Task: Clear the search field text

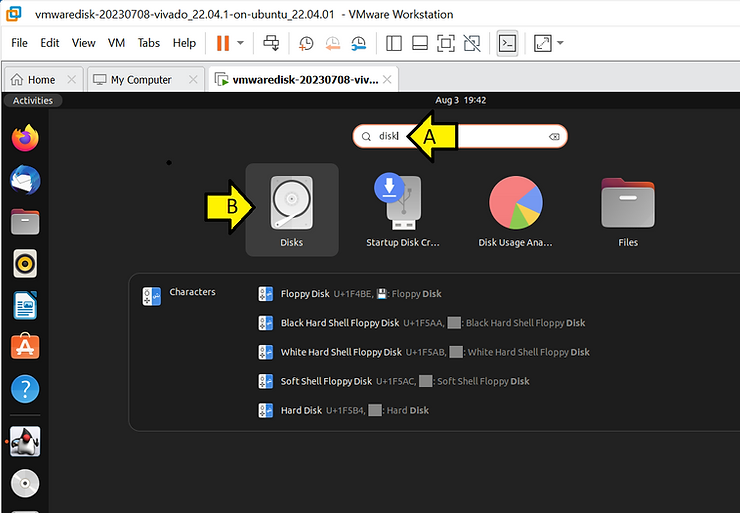Action: tap(554, 136)
